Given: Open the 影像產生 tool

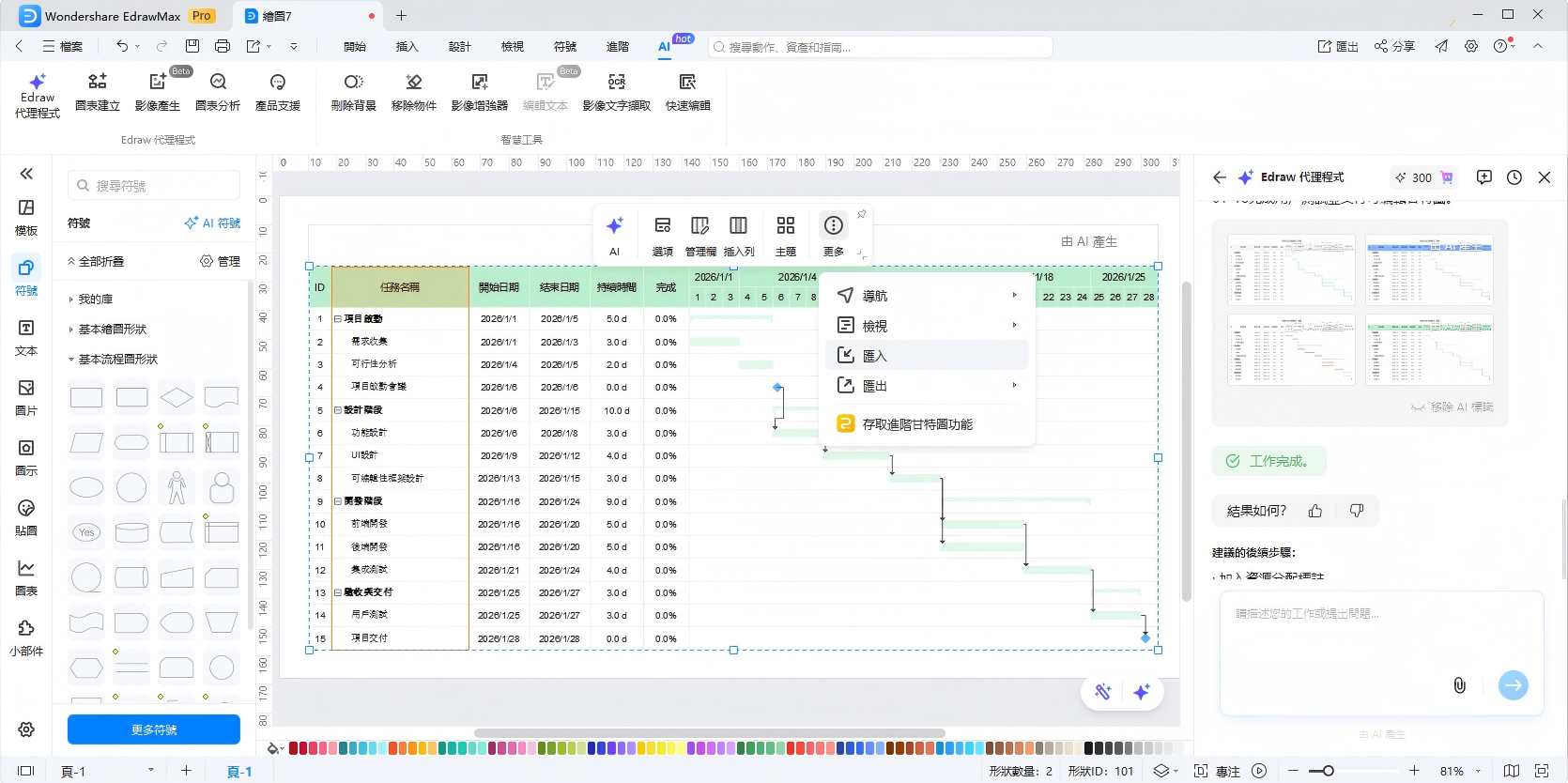Looking at the screenshot, I should (x=158, y=93).
